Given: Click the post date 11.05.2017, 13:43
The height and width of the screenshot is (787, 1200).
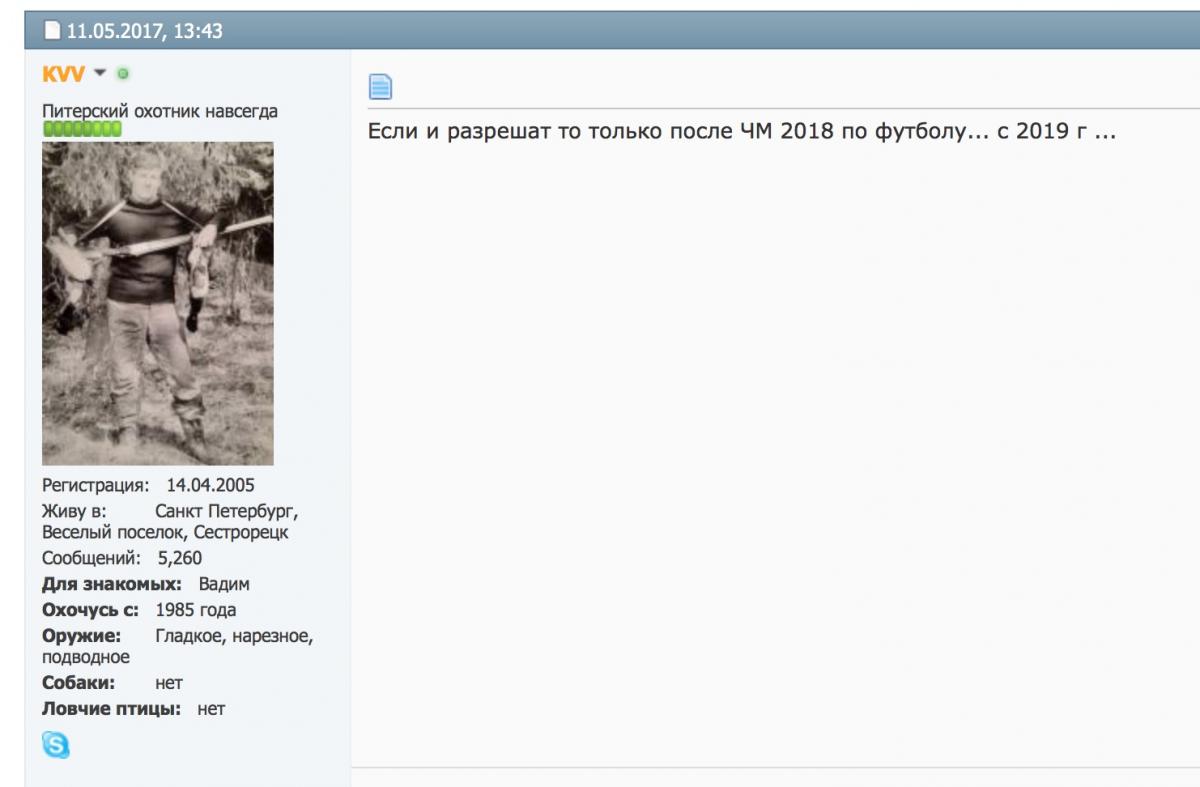Looking at the screenshot, I should (144, 31).
